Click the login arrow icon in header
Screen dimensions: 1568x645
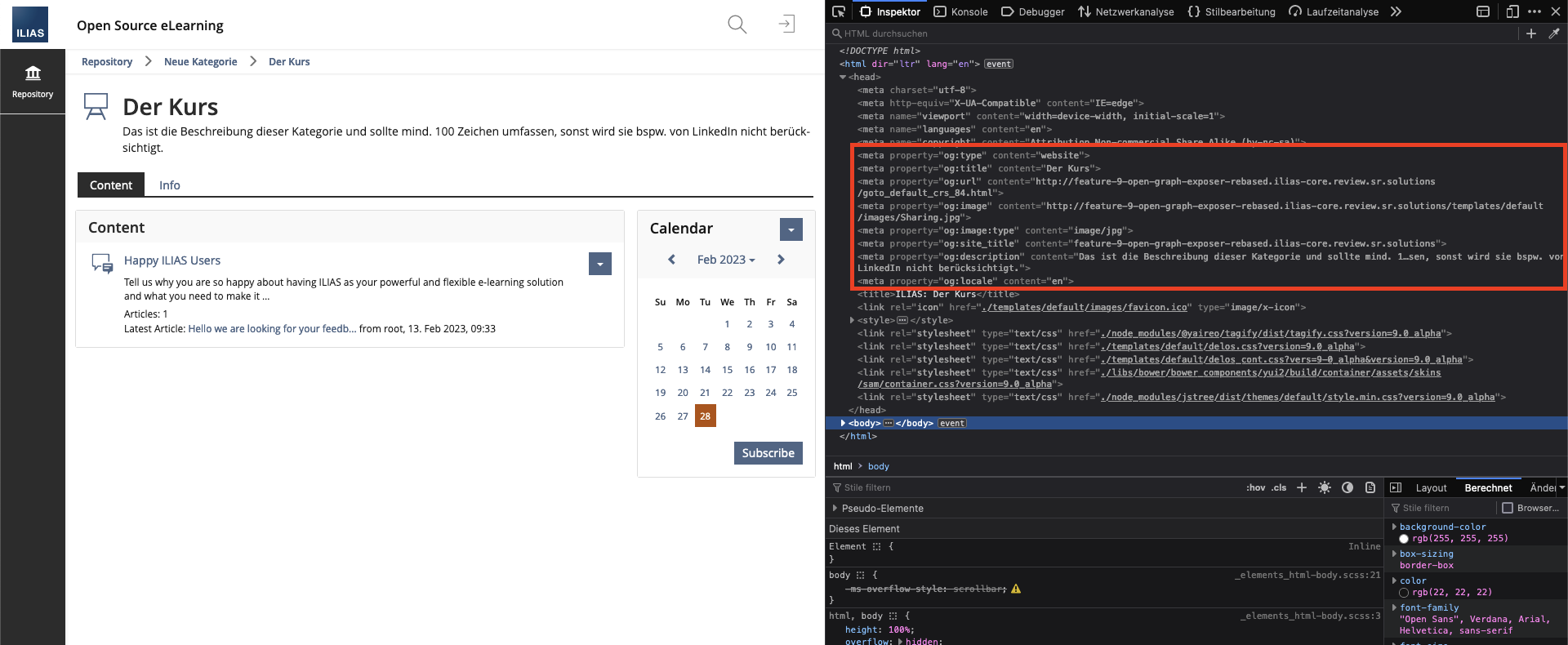[x=786, y=24]
